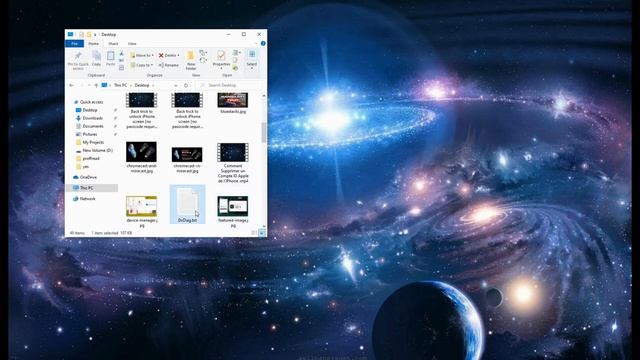
Task: Click the red Delete X icon
Action: 161,55
